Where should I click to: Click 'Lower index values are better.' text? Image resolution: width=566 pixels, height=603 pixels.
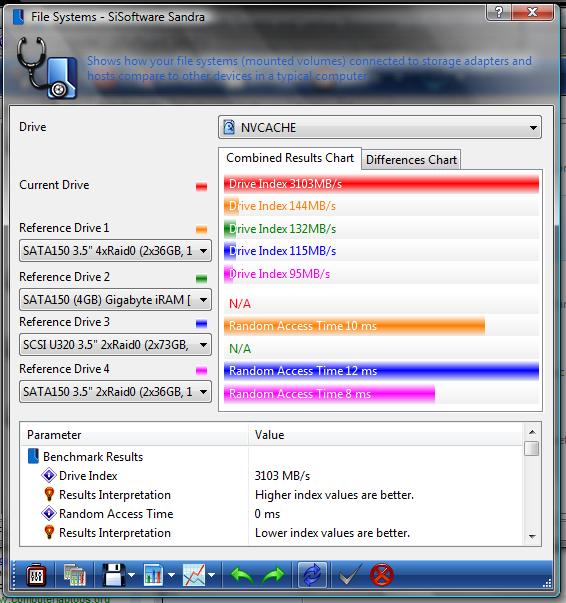point(332,533)
